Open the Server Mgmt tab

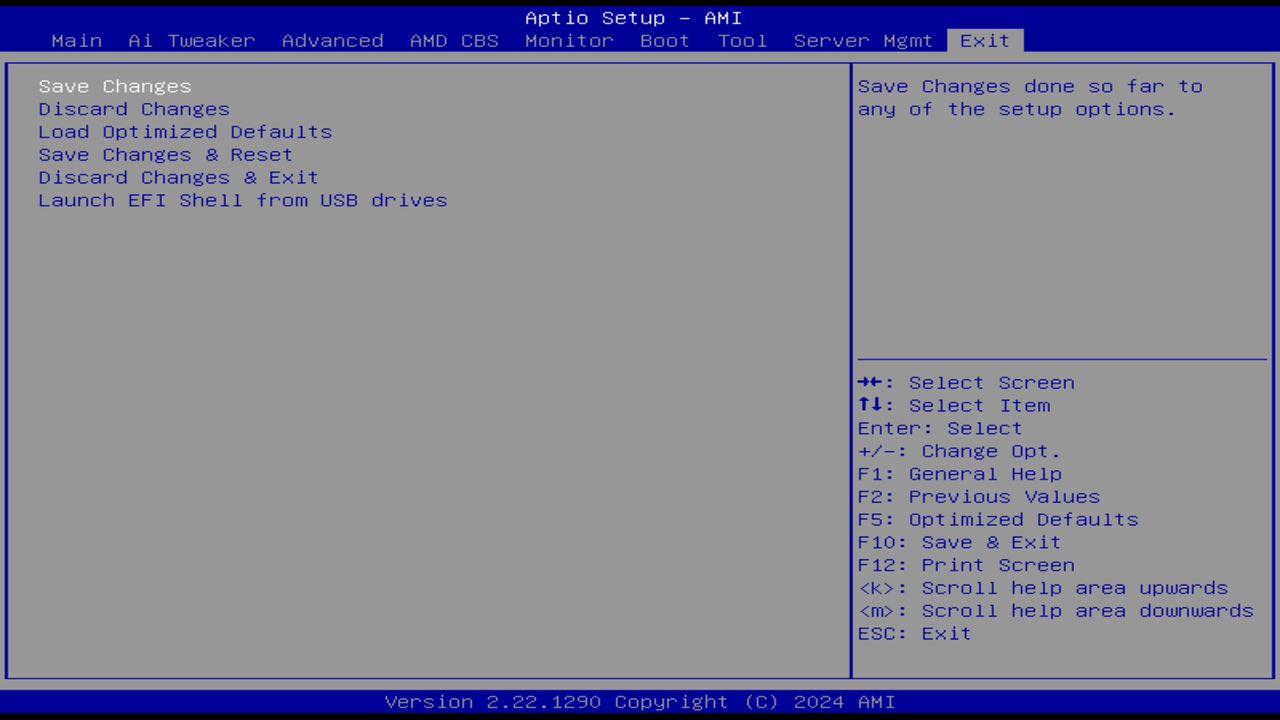(x=863, y=41)
